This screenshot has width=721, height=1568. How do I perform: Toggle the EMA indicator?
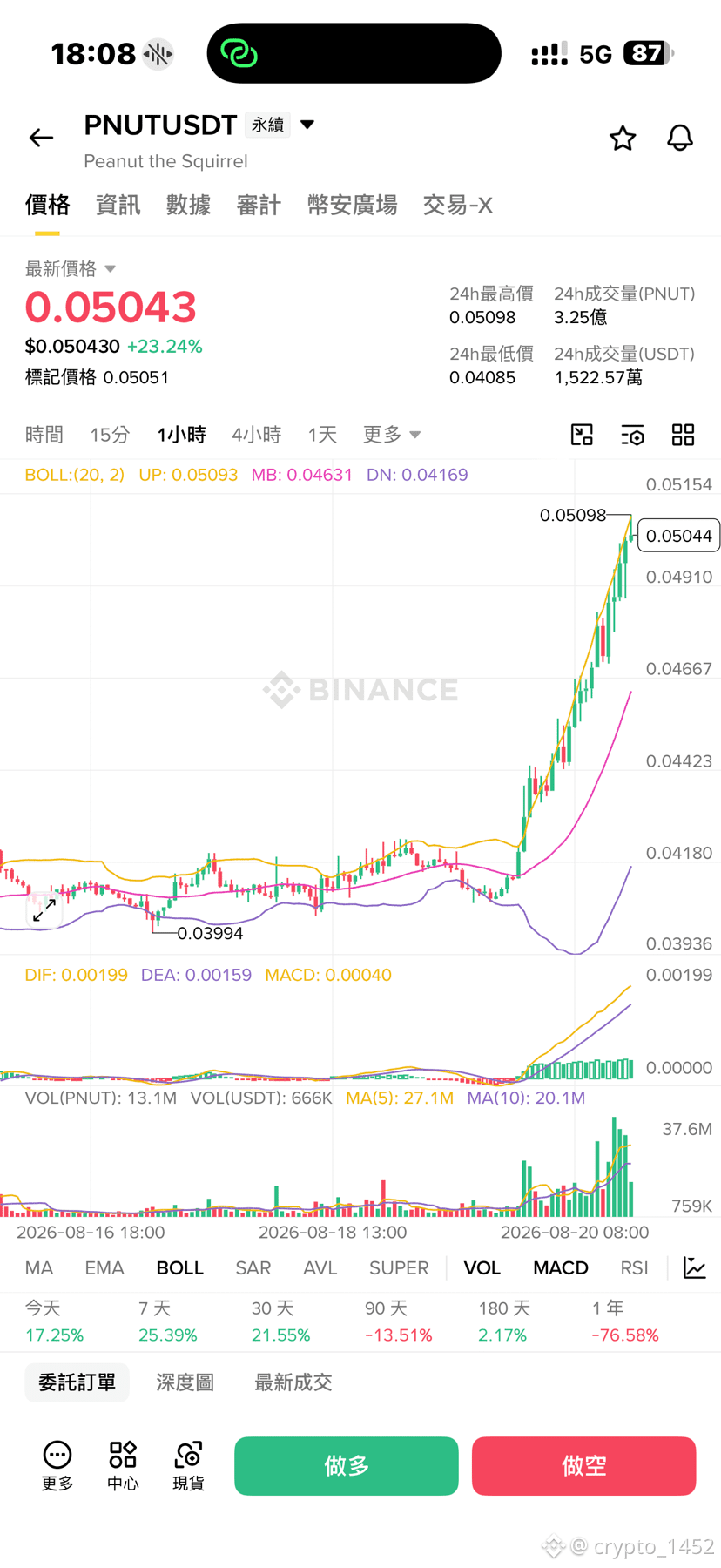[x=104, y=1267]
